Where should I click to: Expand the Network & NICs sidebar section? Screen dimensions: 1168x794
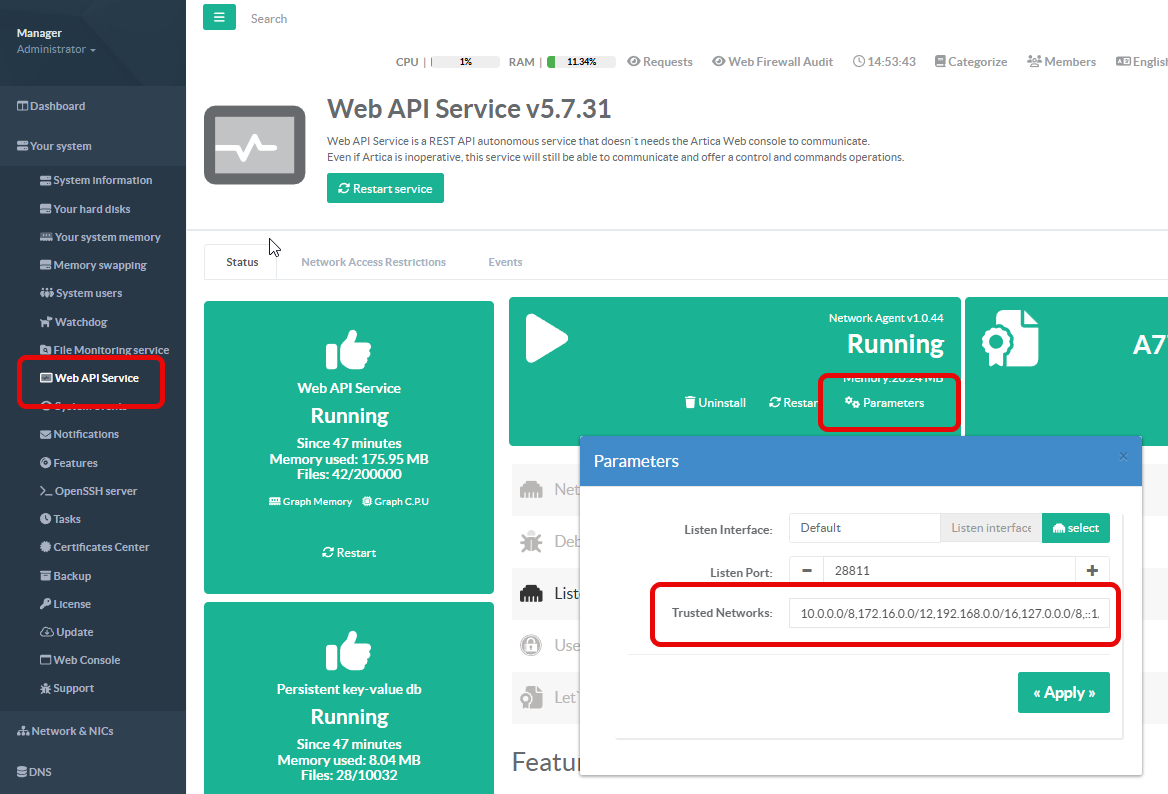[66, 731]
